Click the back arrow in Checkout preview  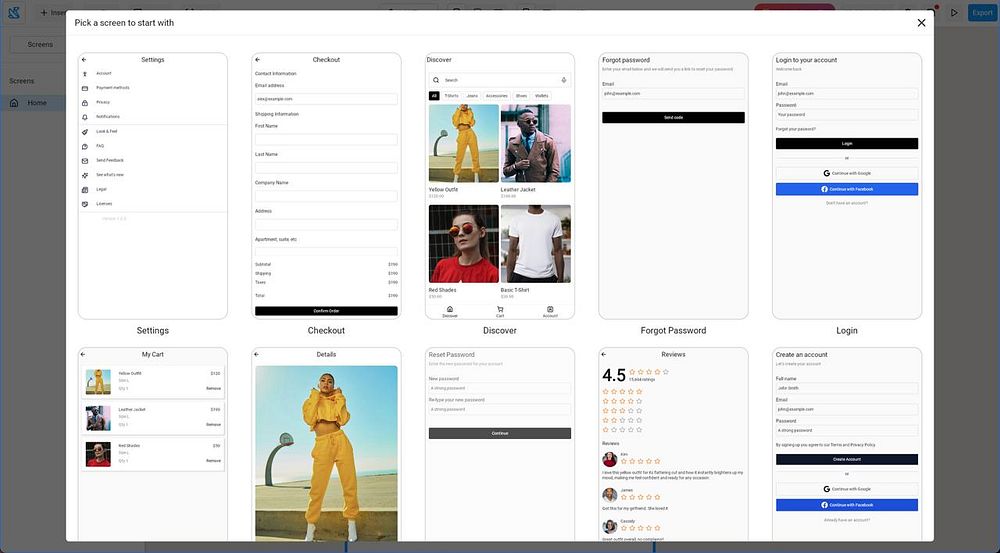coord(258,59)
